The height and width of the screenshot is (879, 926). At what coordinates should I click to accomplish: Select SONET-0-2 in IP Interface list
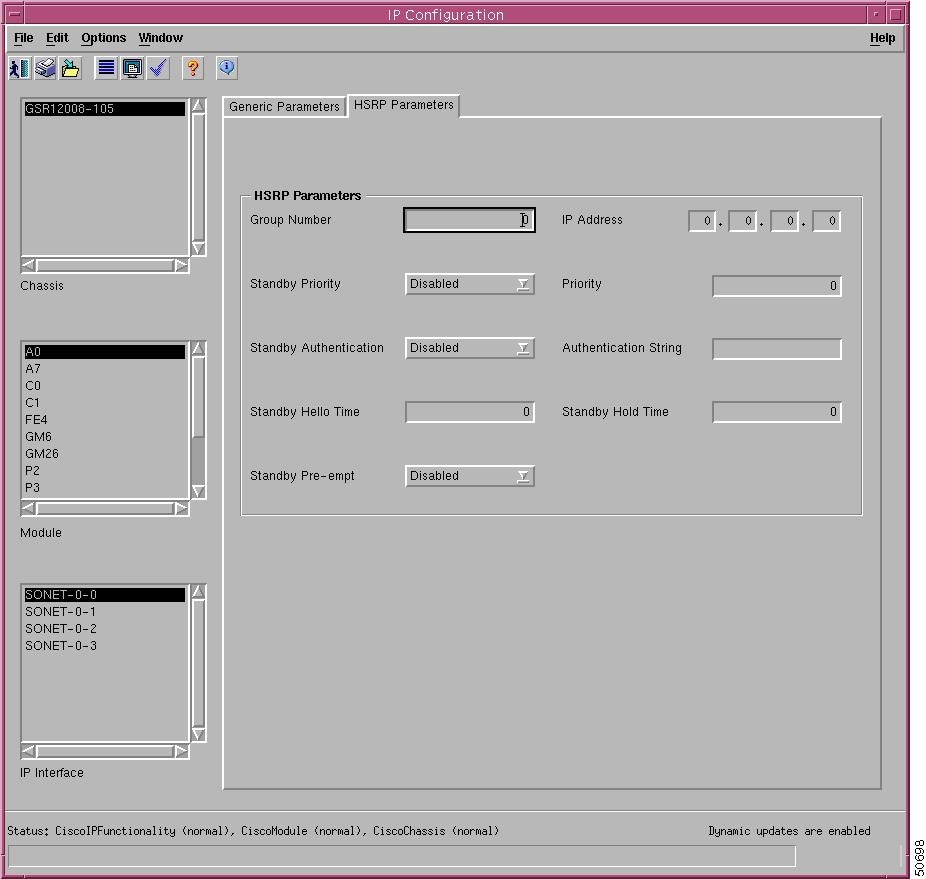click(x=61, y=629)
